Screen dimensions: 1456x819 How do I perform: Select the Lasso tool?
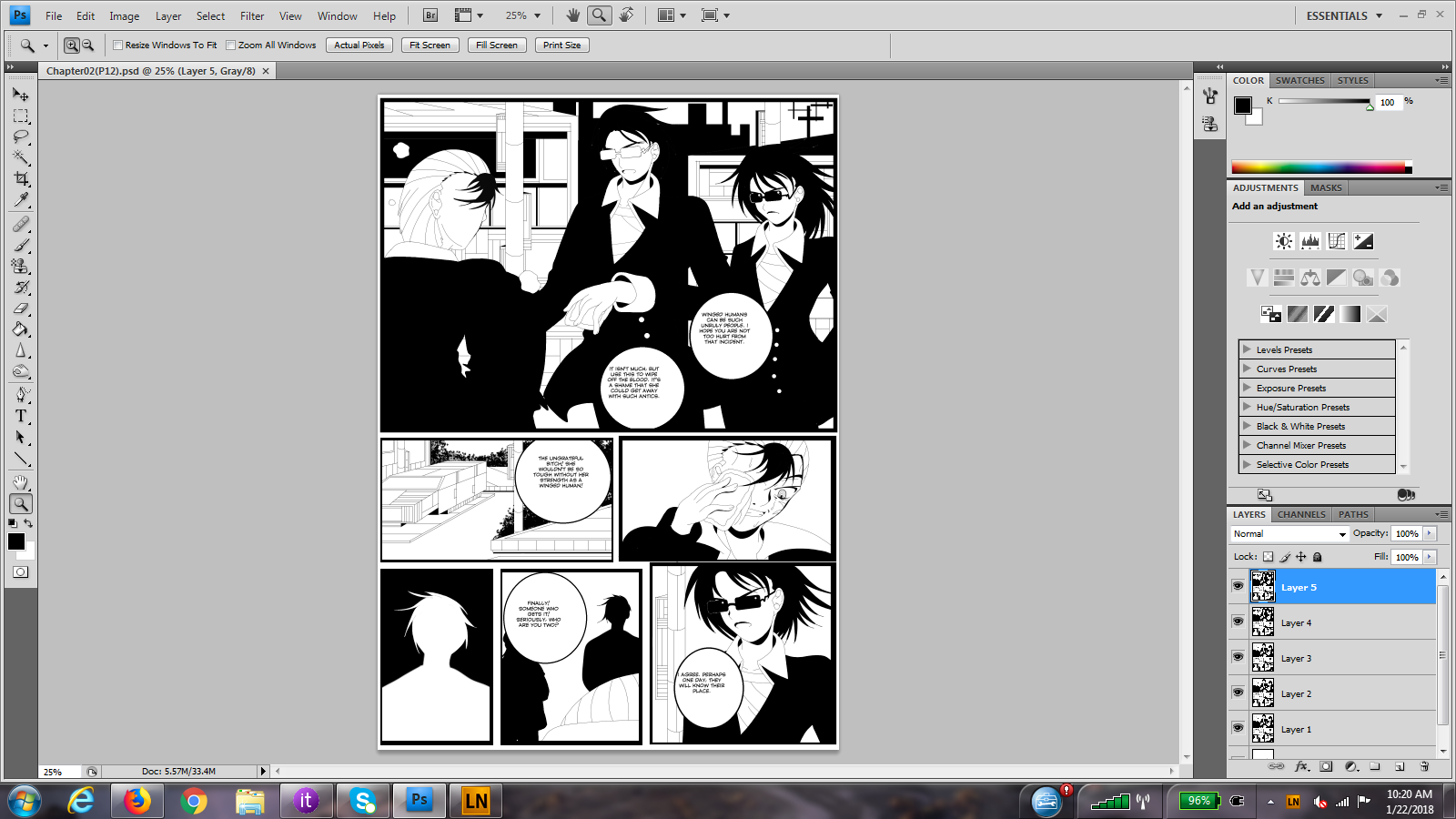(x=21, y=136)
